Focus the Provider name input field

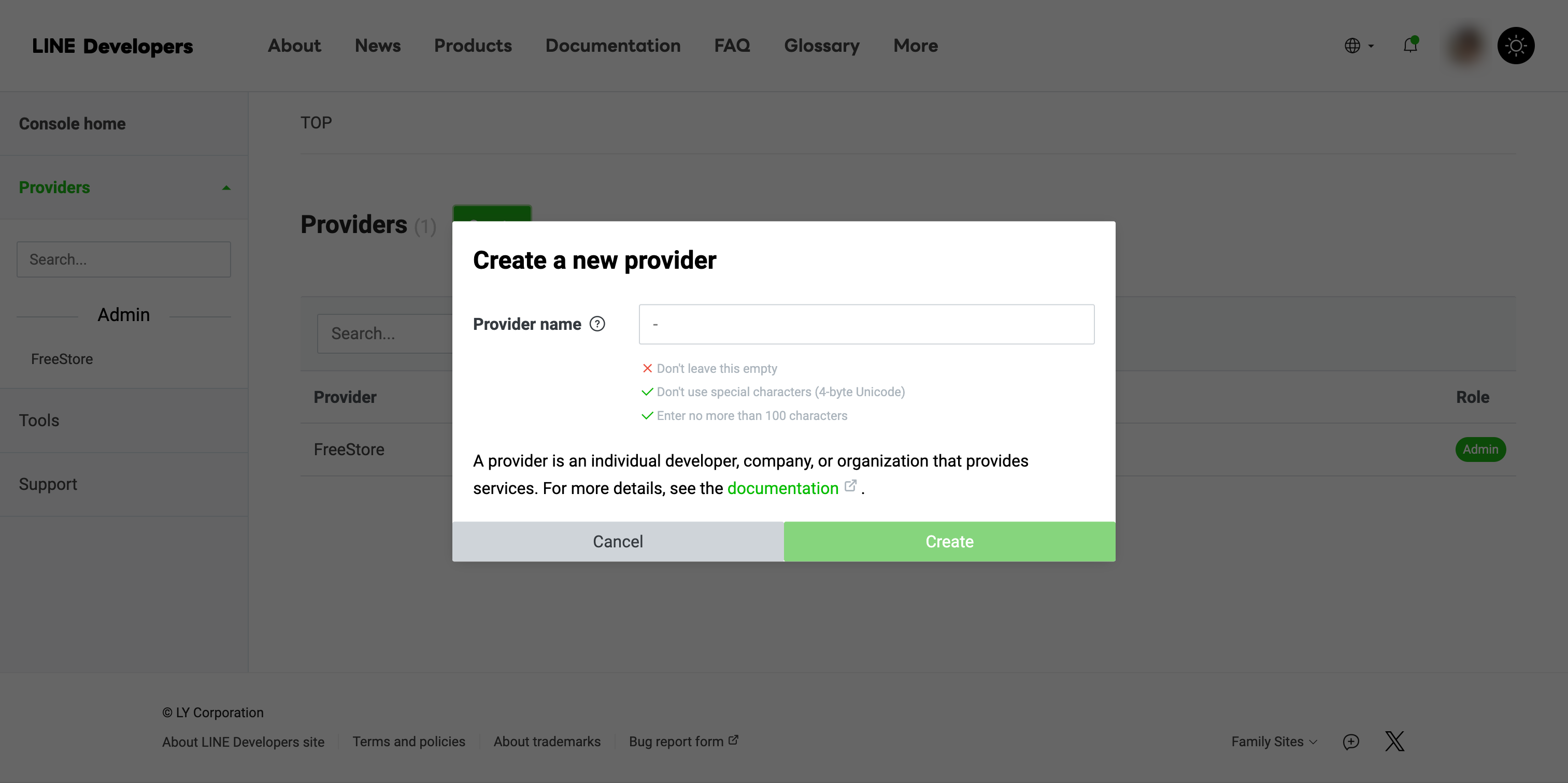tap(865, 324)
